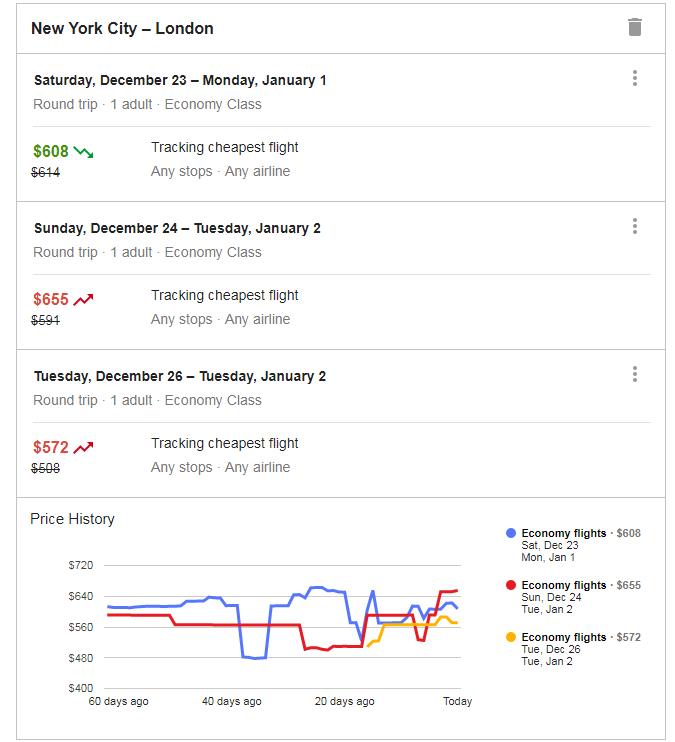Select the yellow legend dot for Tue, Dec 26 flights
Viewport: 675px width, 742px height.
pos(510,637)
